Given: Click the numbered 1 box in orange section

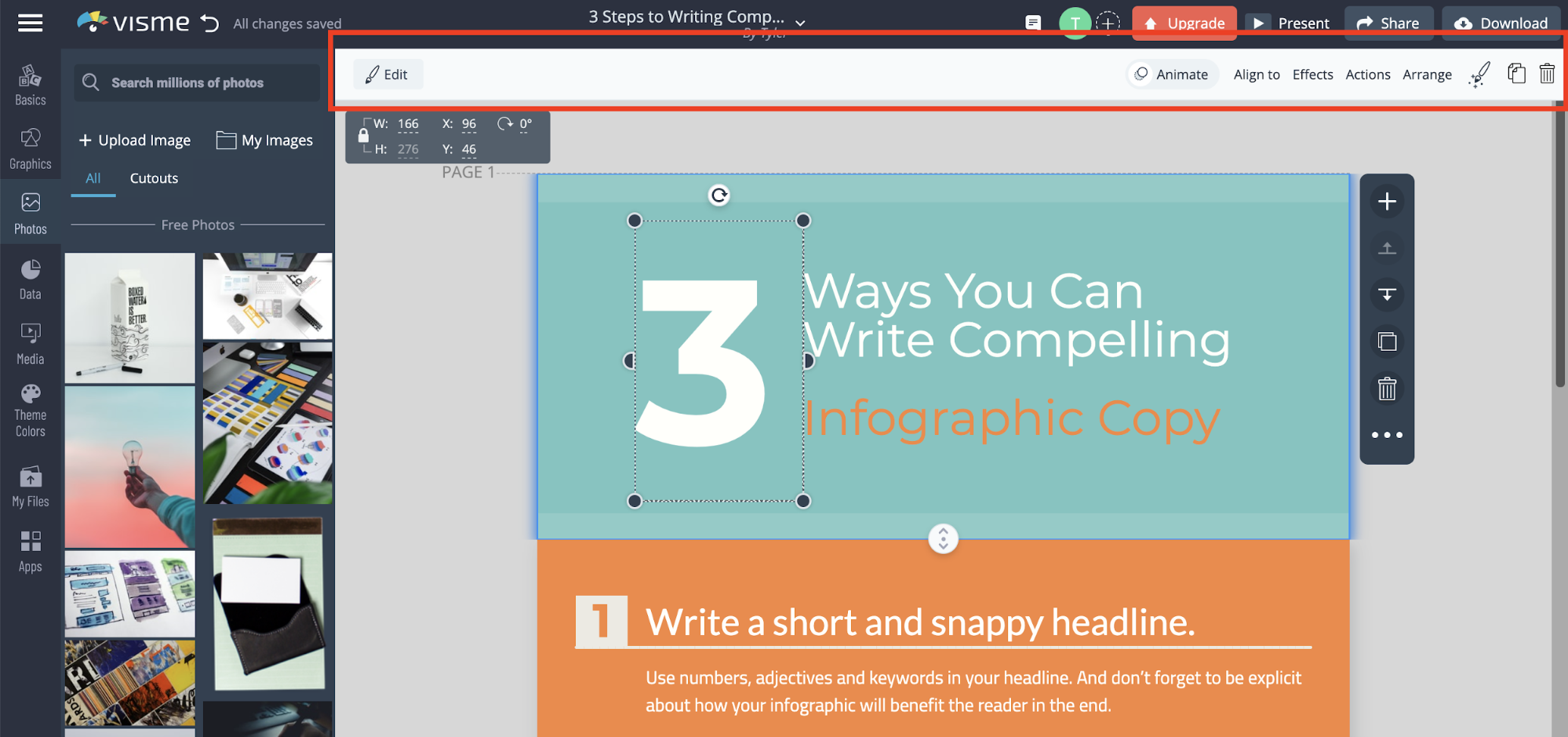Looking at the screenshot, I should (x=601, y=621).
